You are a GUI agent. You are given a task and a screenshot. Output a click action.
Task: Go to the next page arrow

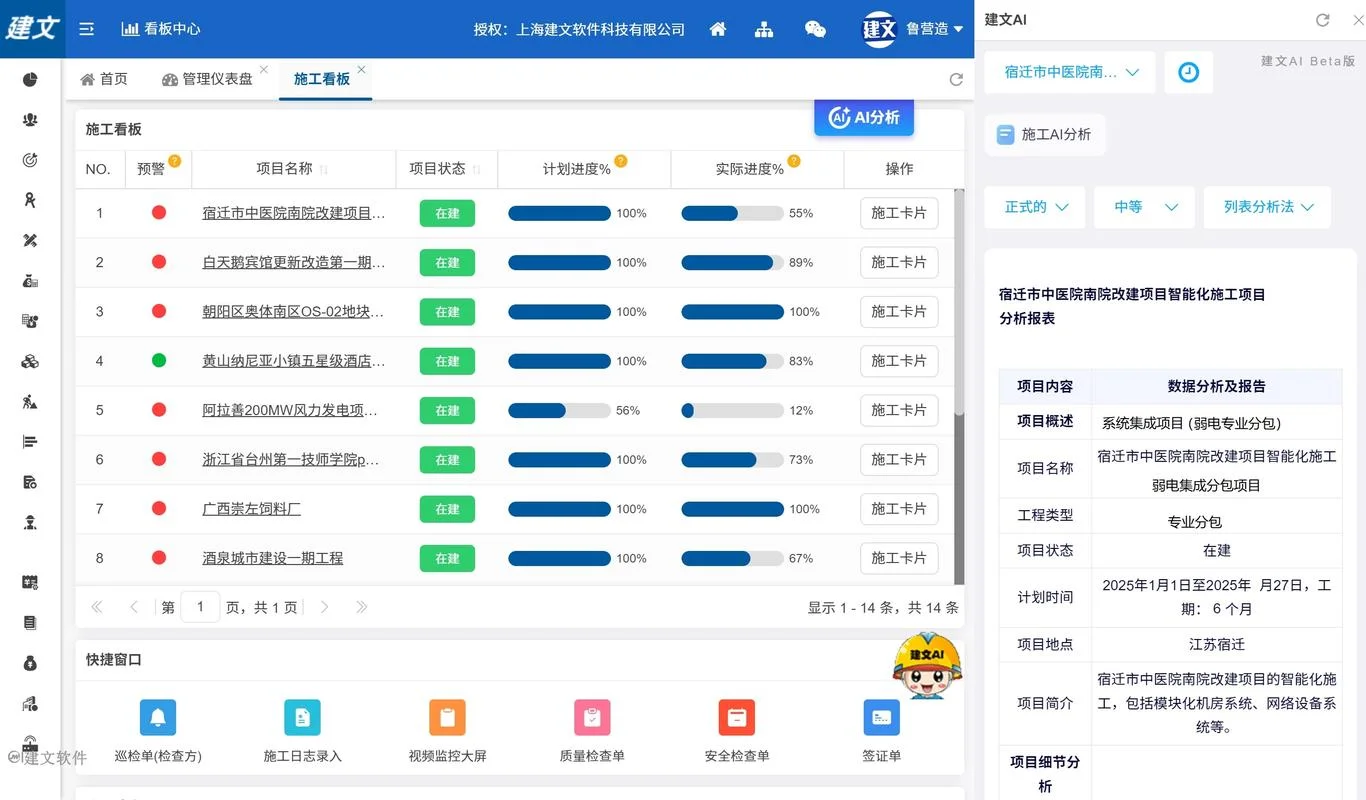(324, 607)
